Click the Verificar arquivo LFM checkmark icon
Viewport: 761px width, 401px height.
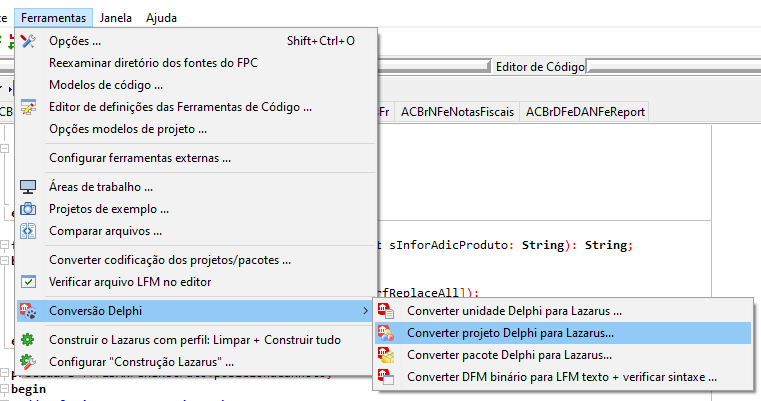pos(28,282)
